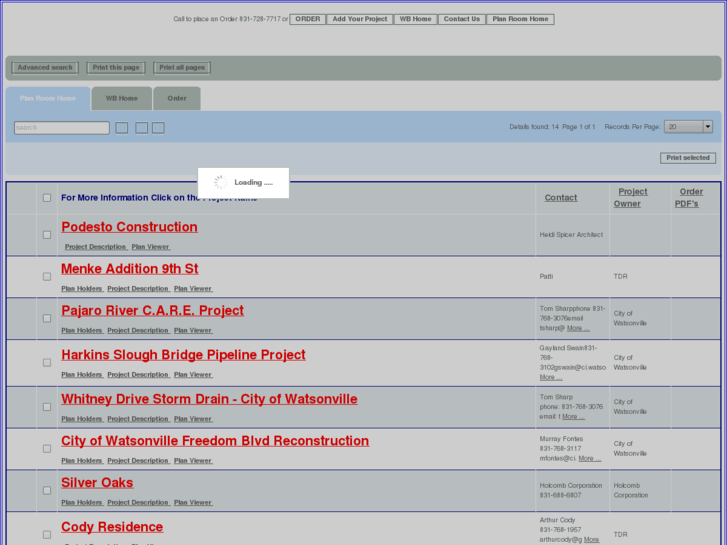The width and height of the screenshot is (727, 545).
Task: Check the Whitney Drive Storm Drain checkbox
Action: (47, 407)
